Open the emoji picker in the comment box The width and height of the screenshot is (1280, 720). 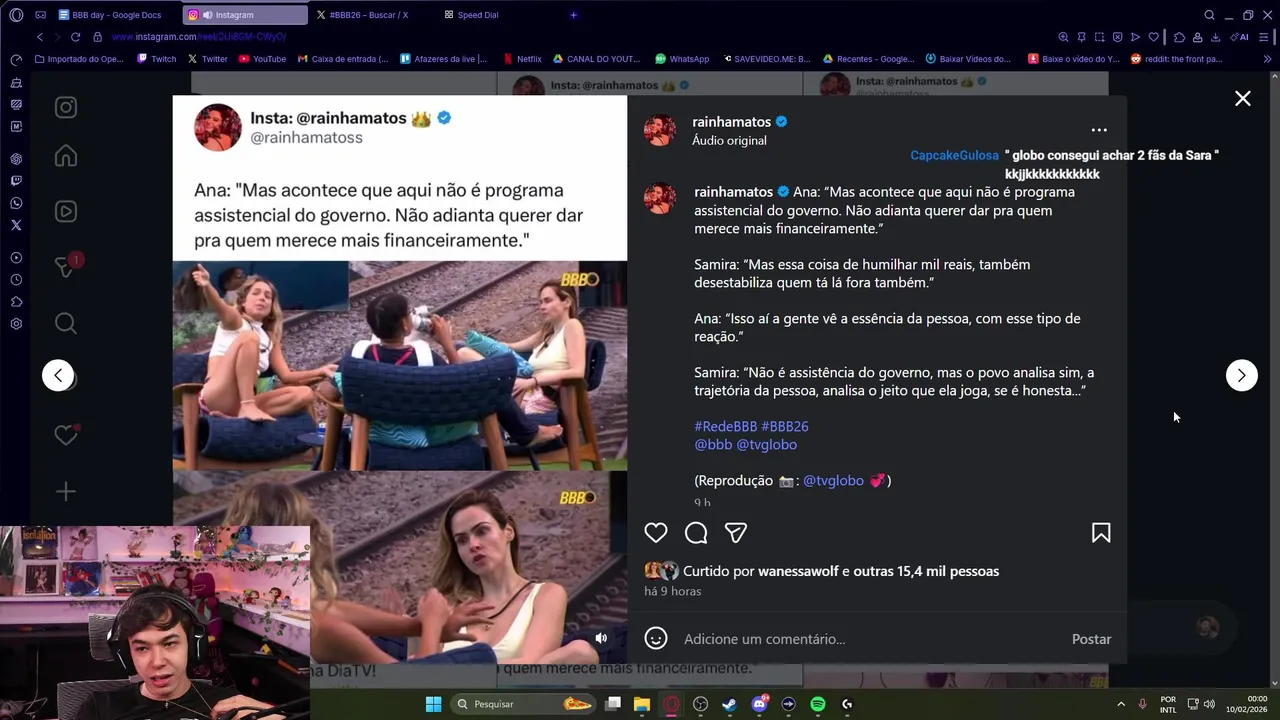click(656, 638)
